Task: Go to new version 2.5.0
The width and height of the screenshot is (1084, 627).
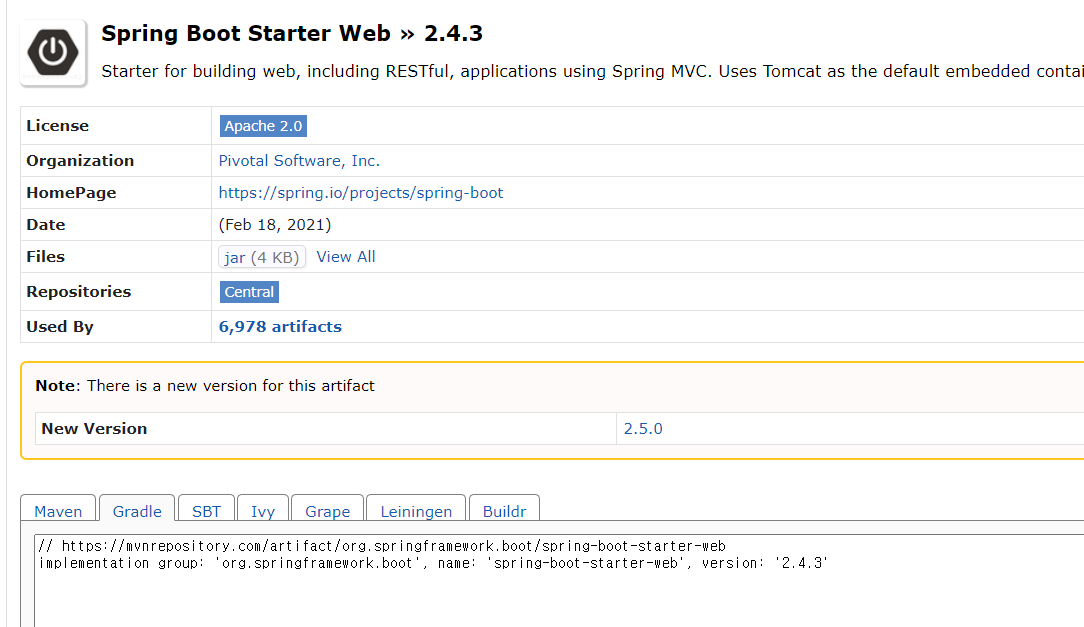Action: (643, 429)
